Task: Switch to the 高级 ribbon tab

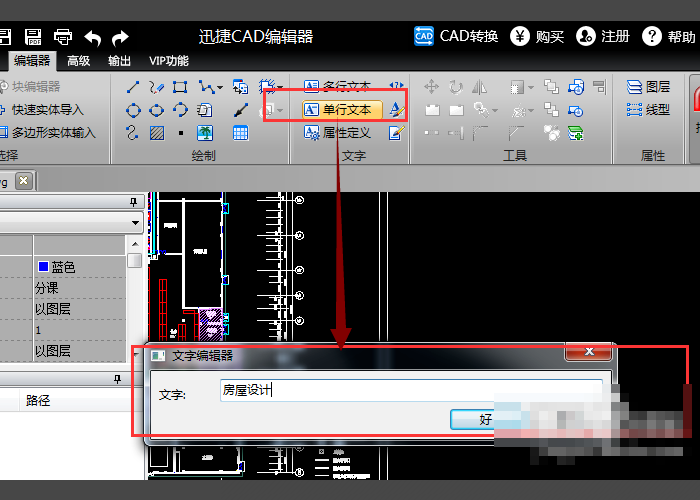Action: point(79,61)
